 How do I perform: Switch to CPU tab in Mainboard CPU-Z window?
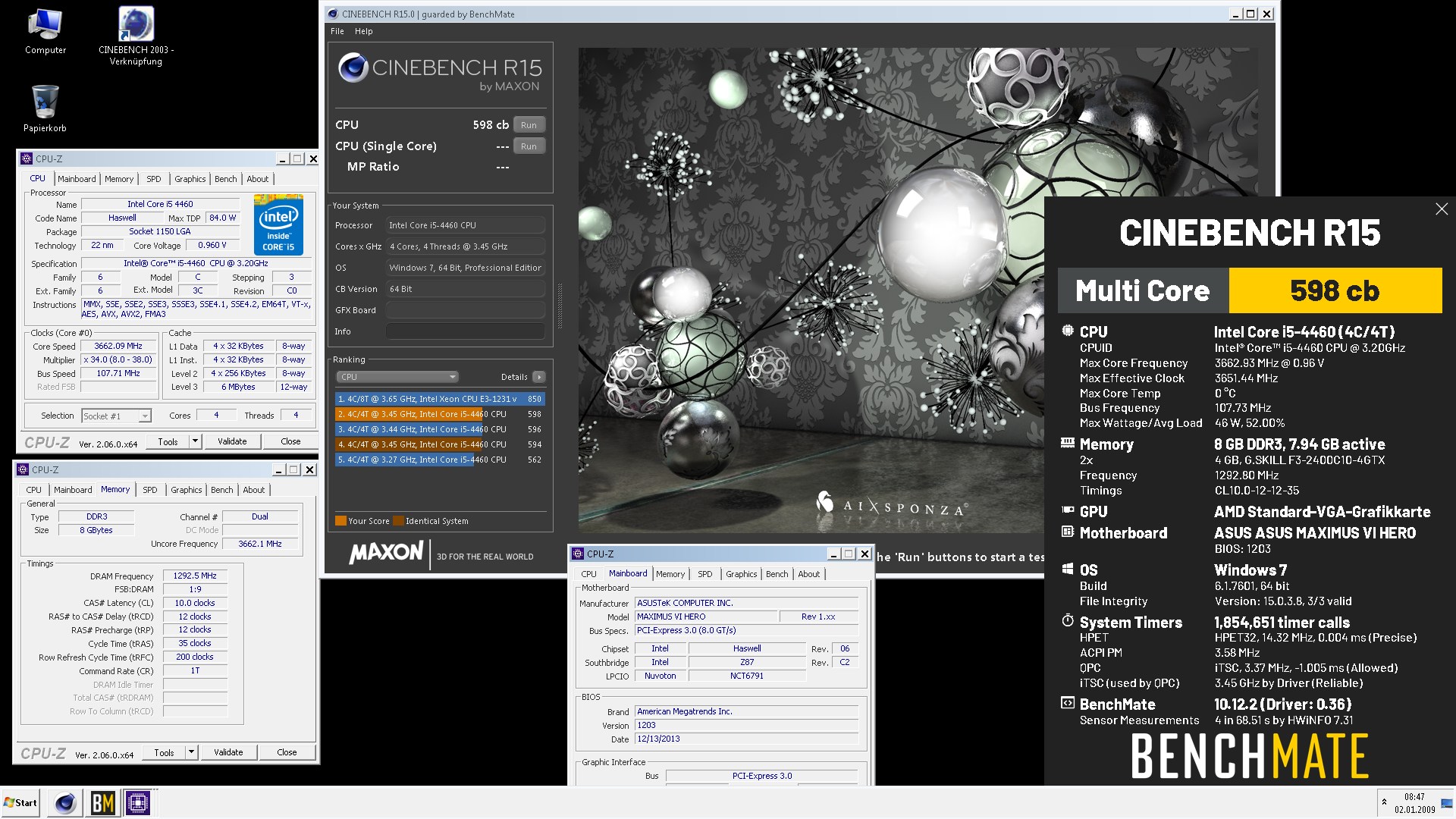coord(589,574)
